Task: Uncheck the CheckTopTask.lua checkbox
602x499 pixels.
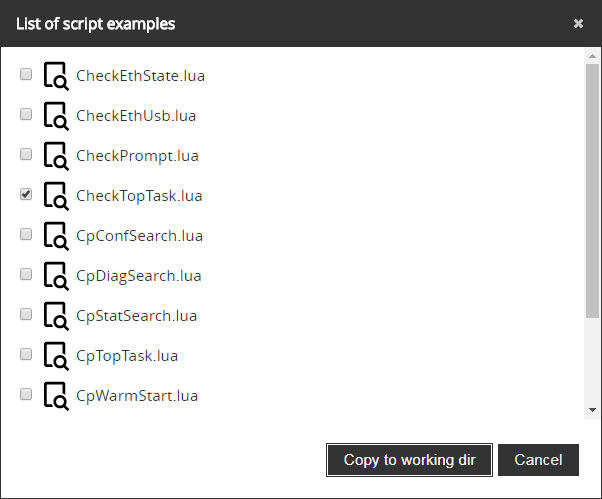Action: (x=26, y=195)
